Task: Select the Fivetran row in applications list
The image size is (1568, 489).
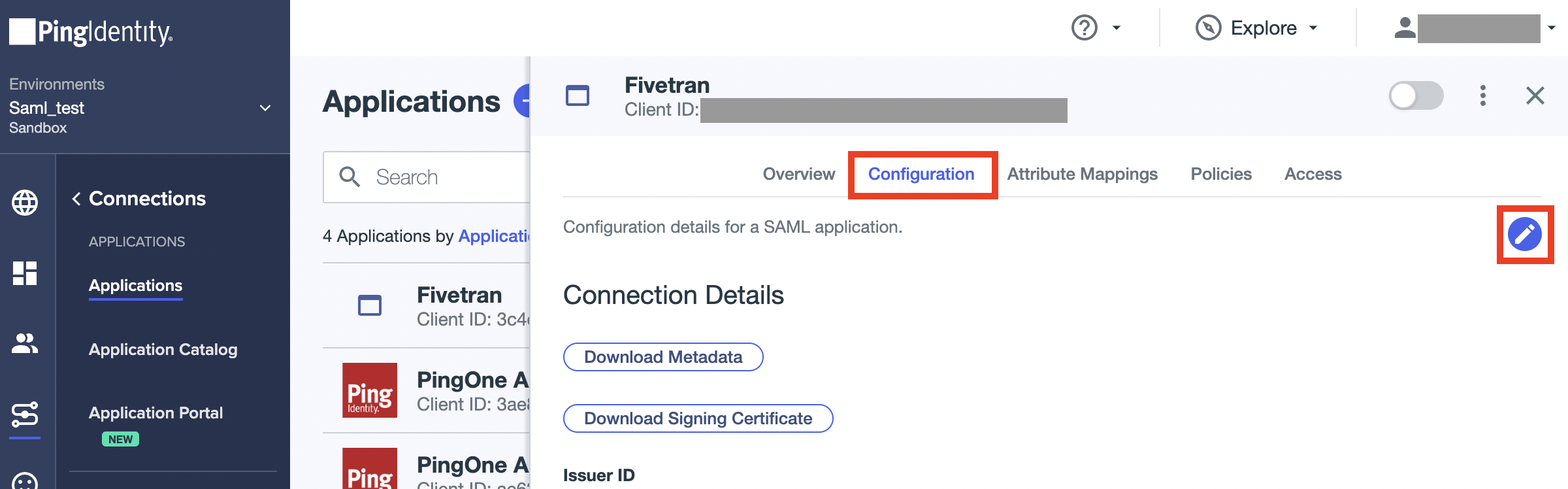Action: click(x=426, y=306)
